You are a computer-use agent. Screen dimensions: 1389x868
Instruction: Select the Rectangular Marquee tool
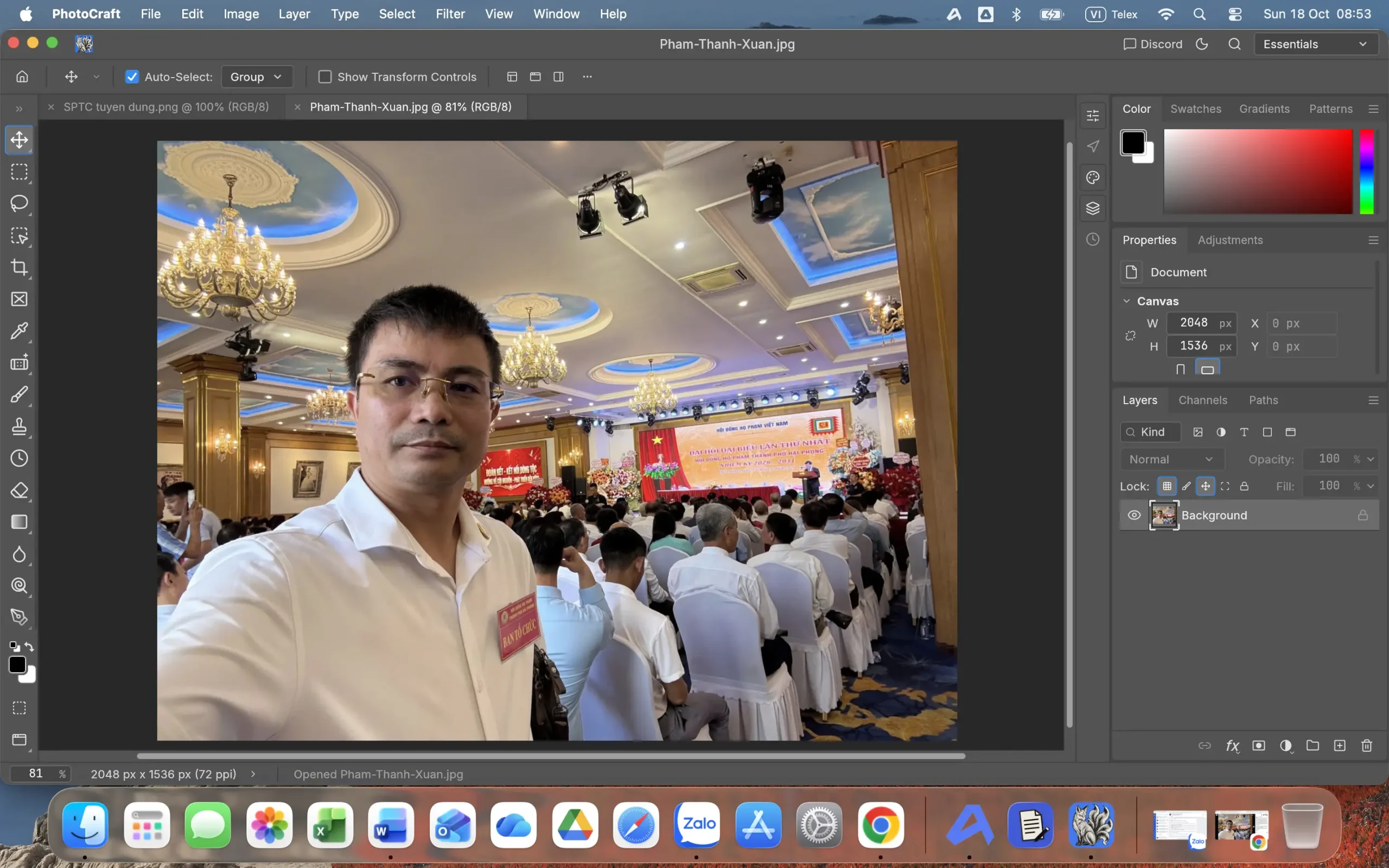coord(20,171)
